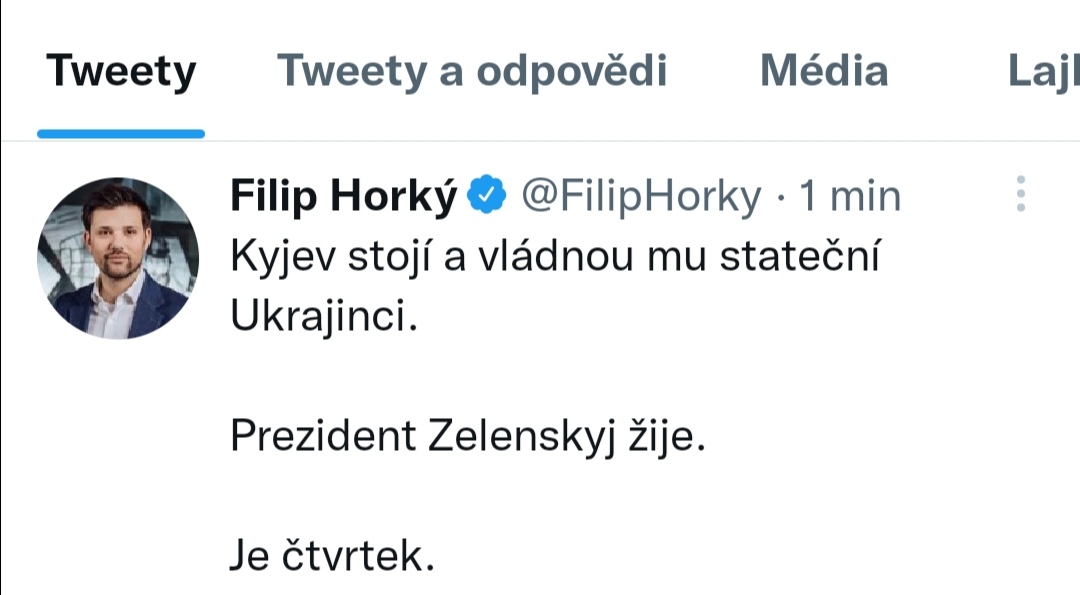
Task: Click the word Ukrajinci in the tweet
Action: point(321,317)
